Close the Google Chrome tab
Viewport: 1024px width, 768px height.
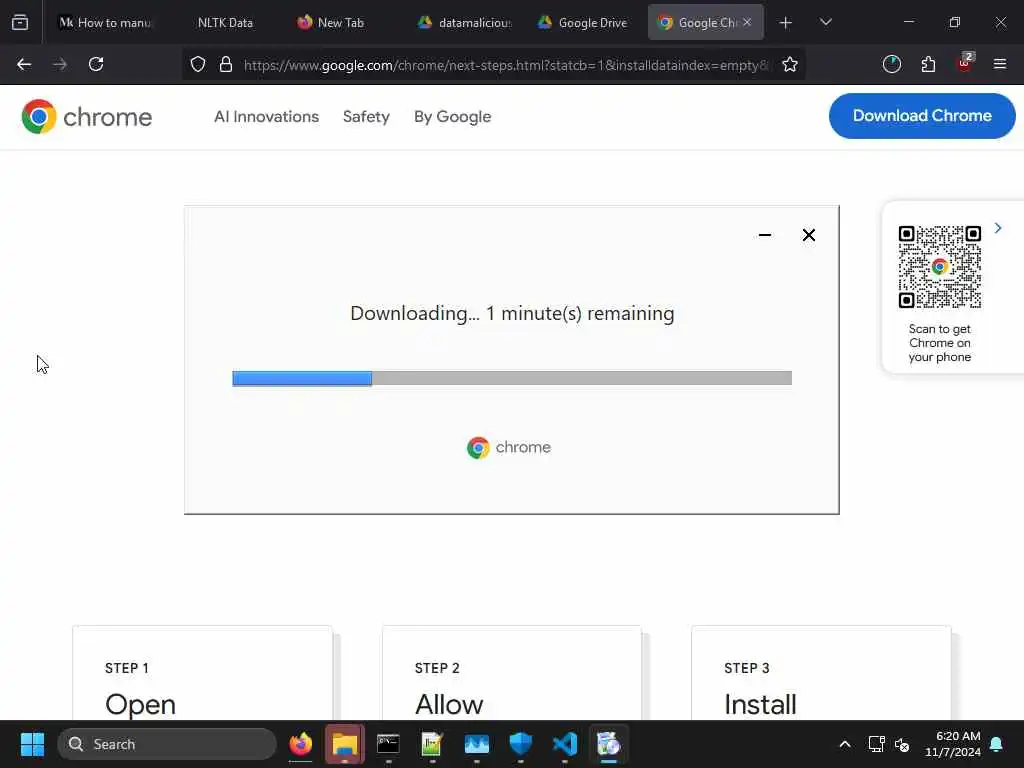[747, 22]
